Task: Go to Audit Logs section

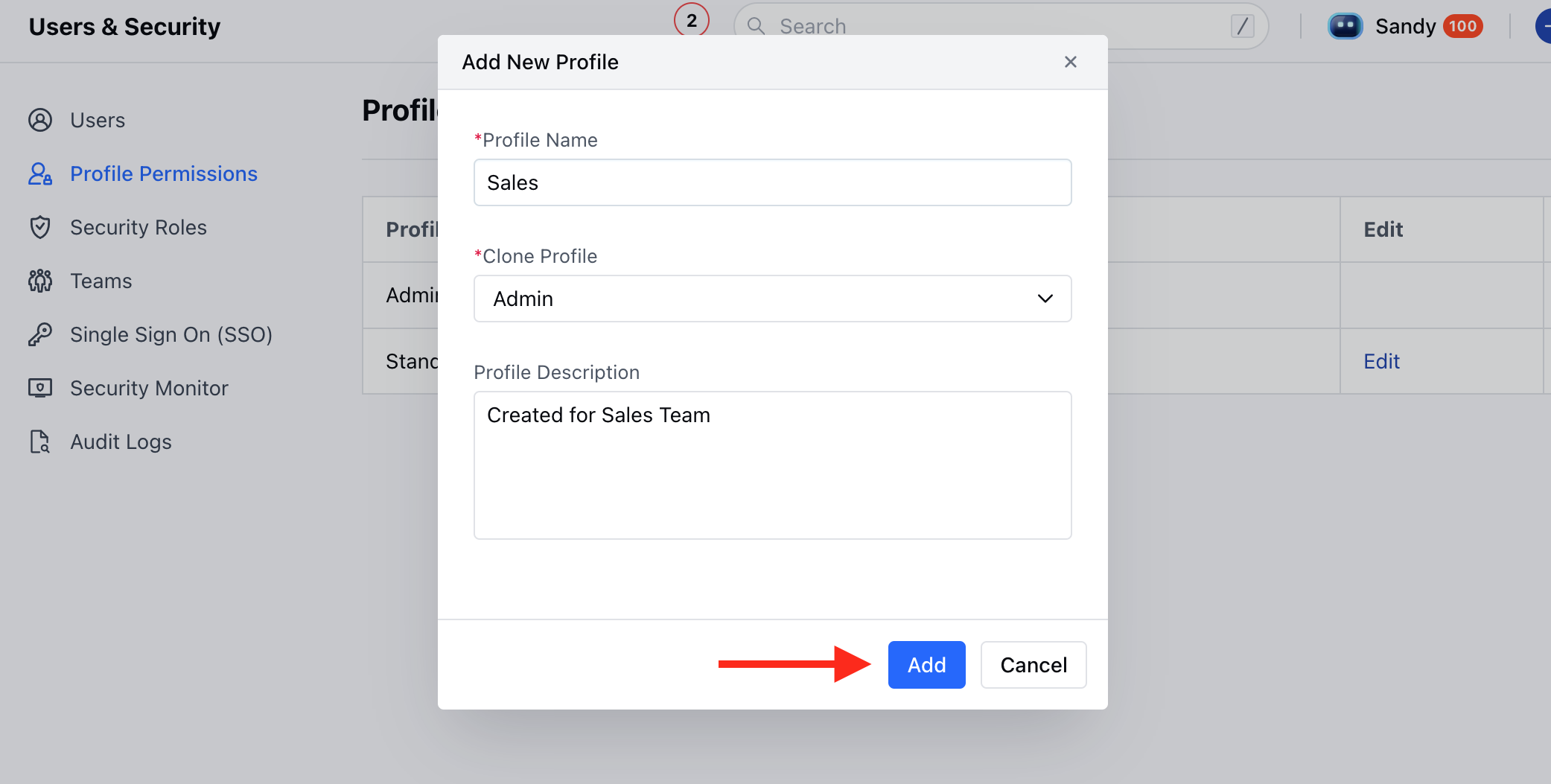Action: [x=121, y=442]
